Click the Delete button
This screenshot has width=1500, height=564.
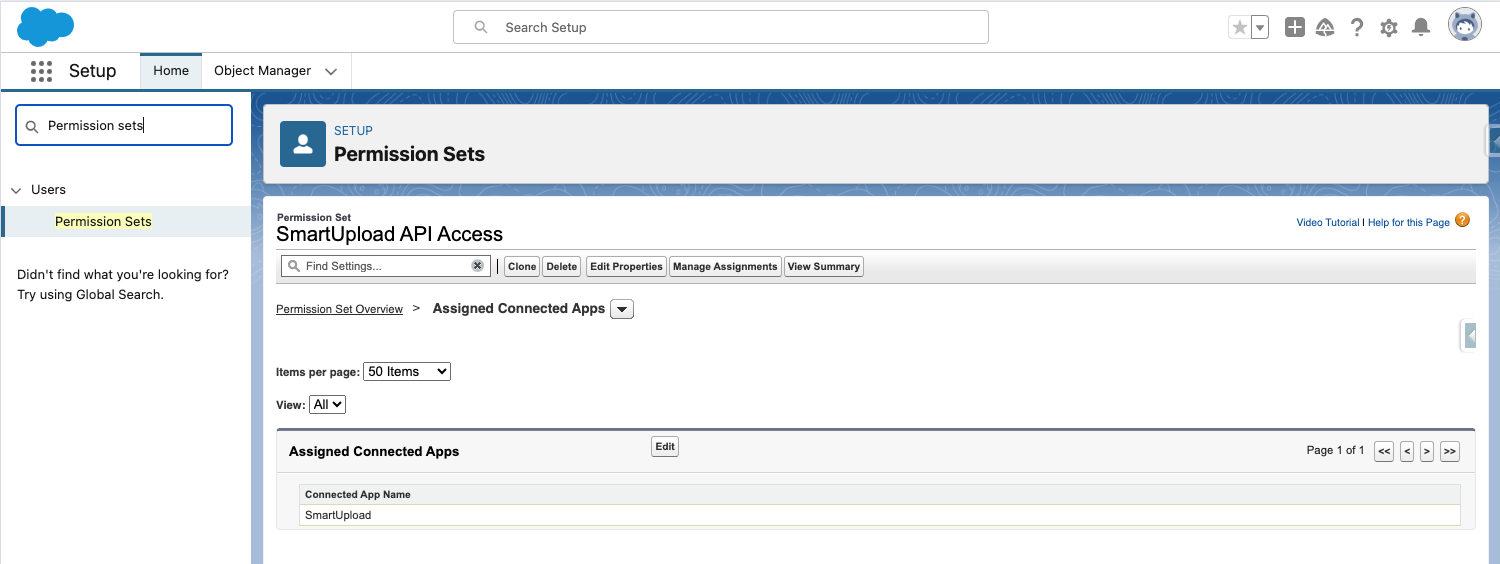pyautogui.click(x=562, y=266)
